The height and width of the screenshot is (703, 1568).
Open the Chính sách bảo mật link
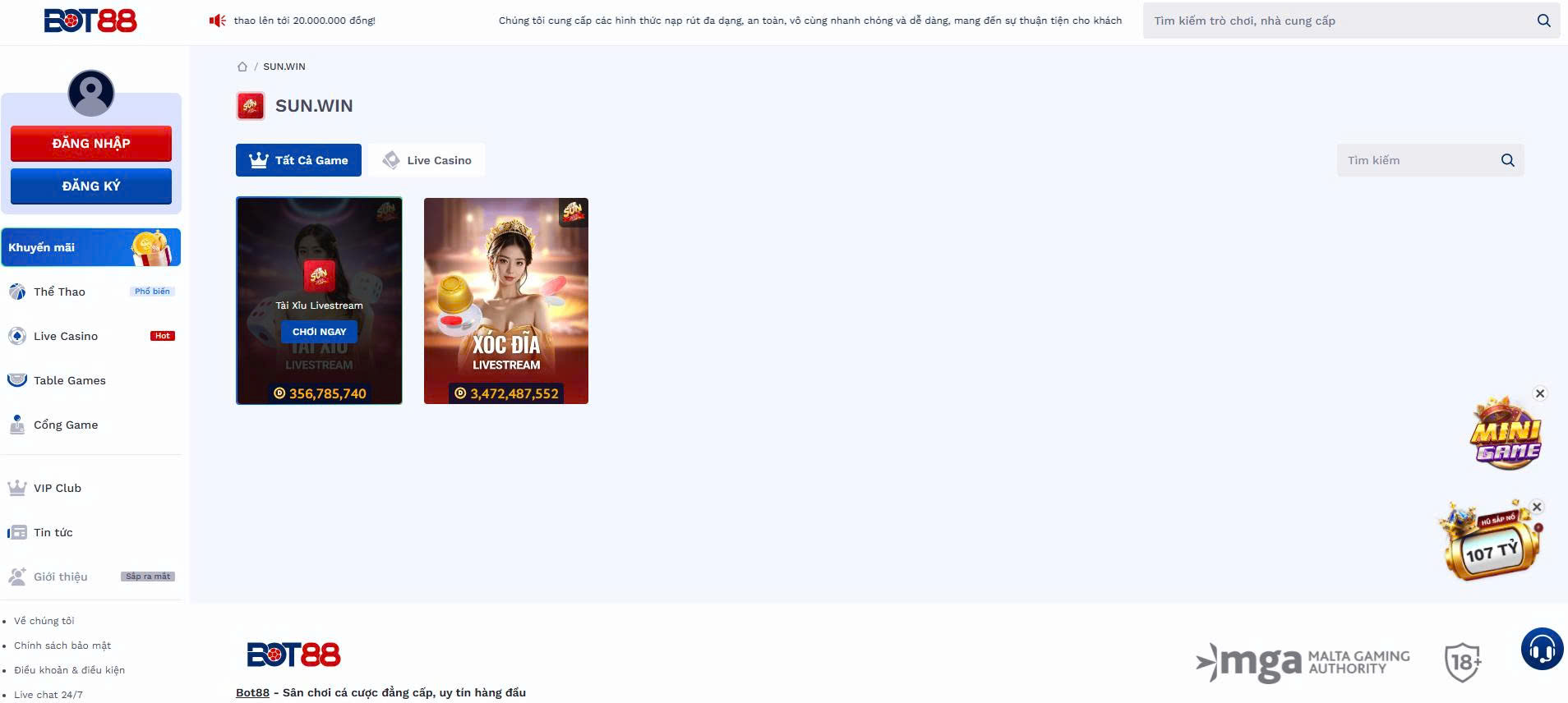(62, 646)
